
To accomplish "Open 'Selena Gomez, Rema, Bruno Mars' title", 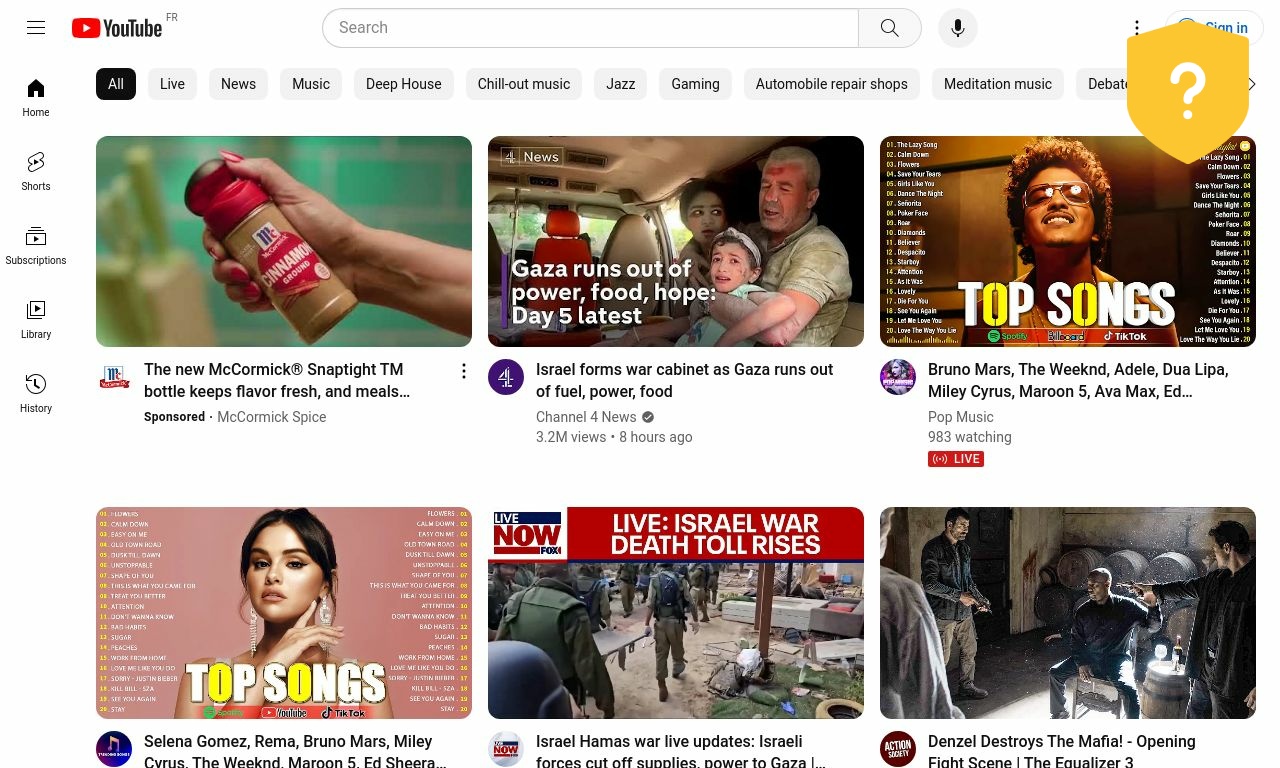I will [x=295, y=752].
